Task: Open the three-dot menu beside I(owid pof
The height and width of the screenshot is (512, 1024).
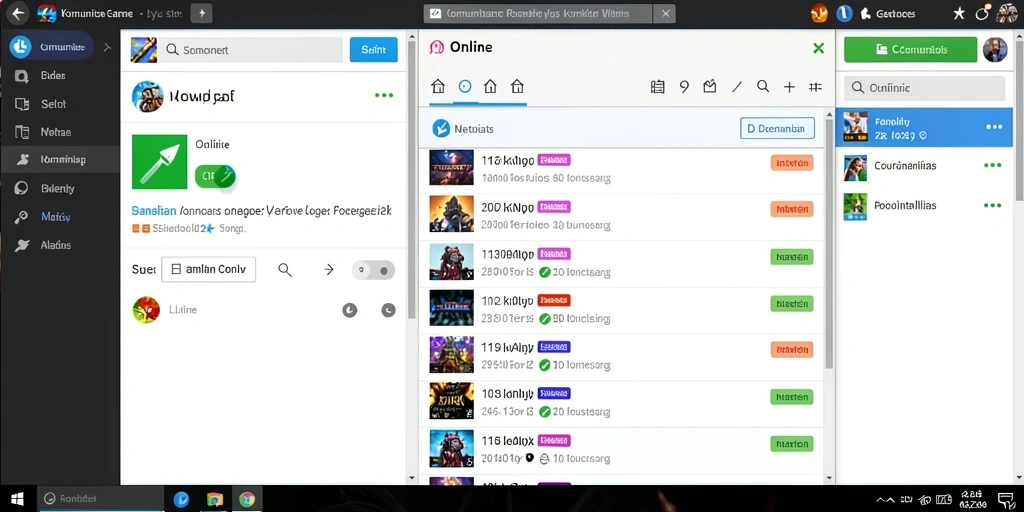Action: tap(384, 95)
